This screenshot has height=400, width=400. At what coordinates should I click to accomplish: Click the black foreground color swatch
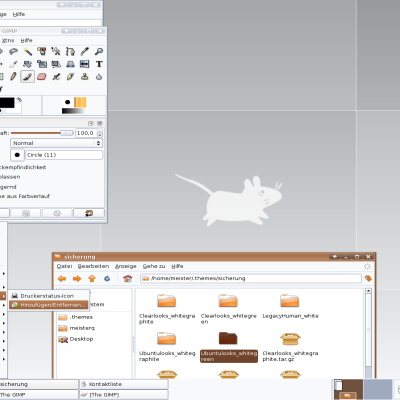click(x=7, y=102)
